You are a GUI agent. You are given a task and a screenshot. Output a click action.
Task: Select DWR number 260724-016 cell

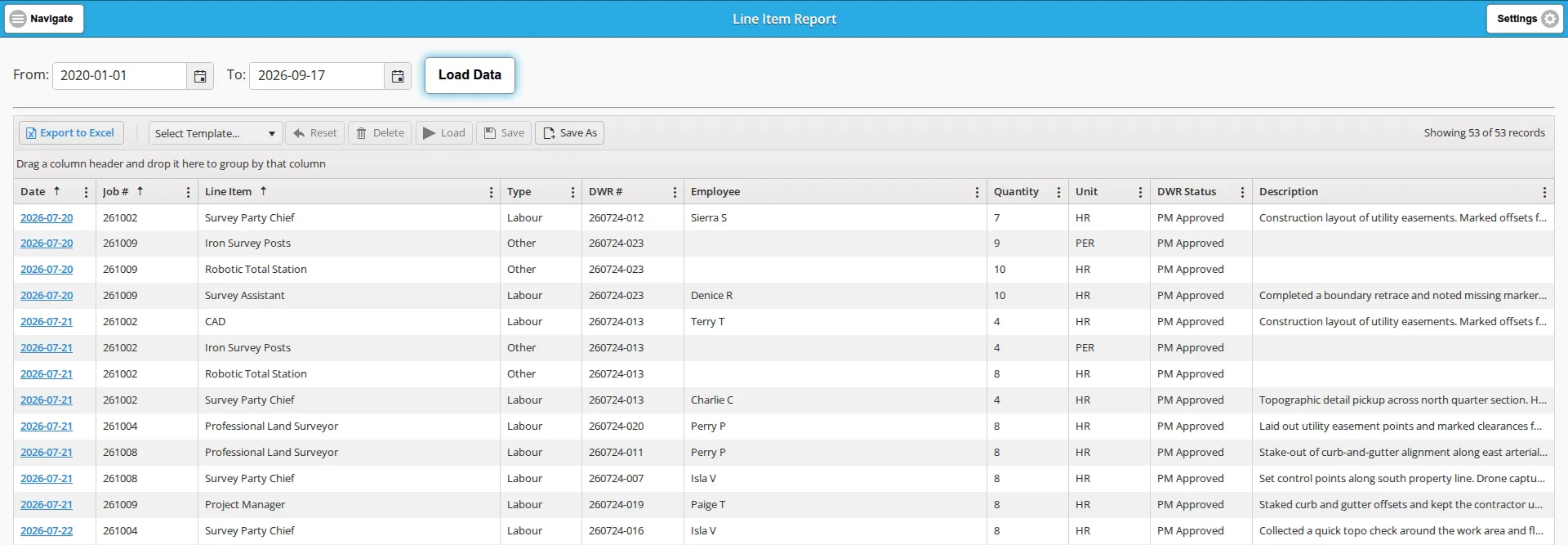632,531
